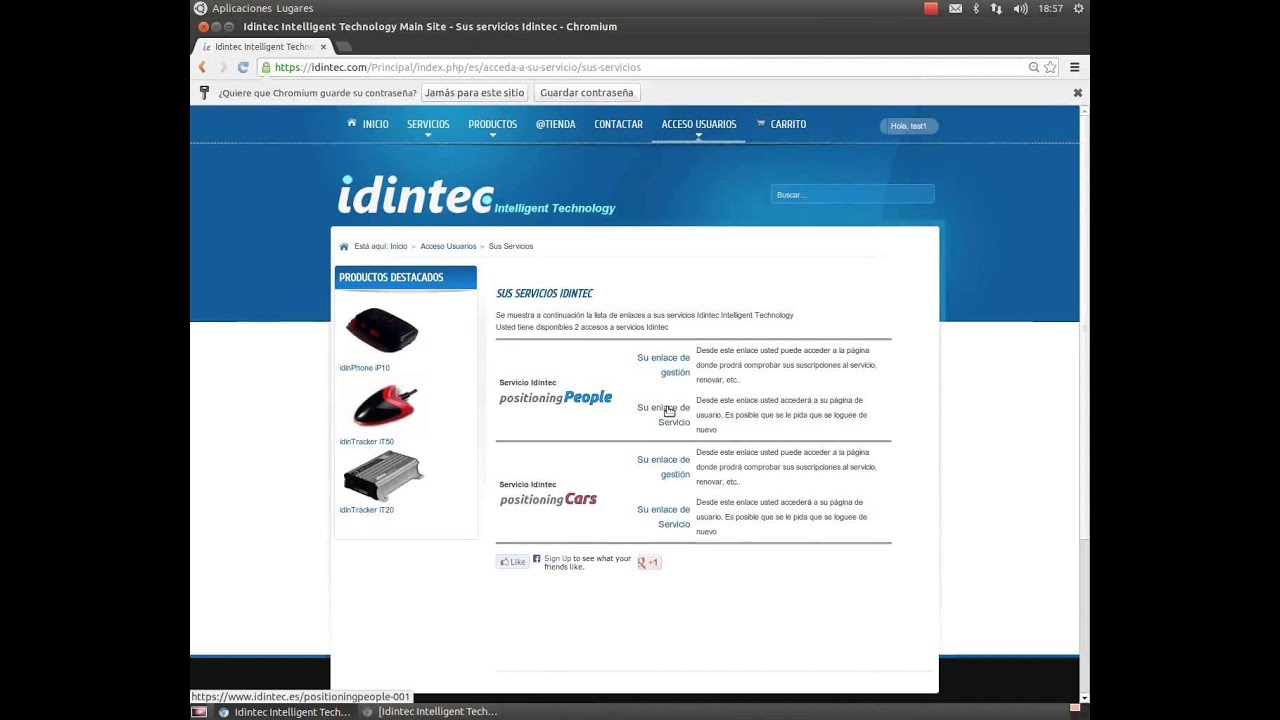Click the 'SUS SERVICIOS IDINTEC' heading
Screen dimensions: 1280x720
(545, 293)
